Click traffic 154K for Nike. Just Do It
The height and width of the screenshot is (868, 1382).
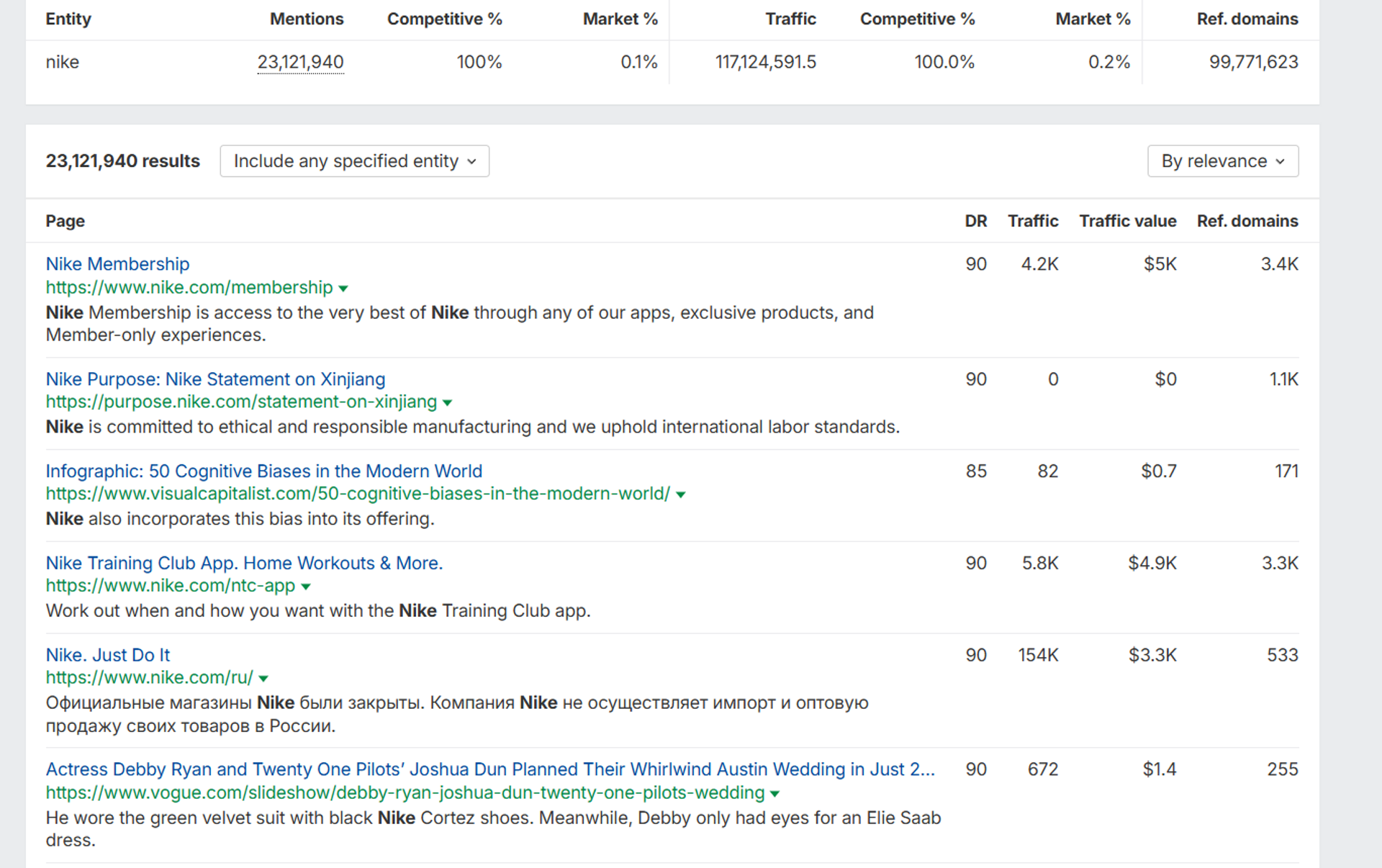[x=1038, y=655]
